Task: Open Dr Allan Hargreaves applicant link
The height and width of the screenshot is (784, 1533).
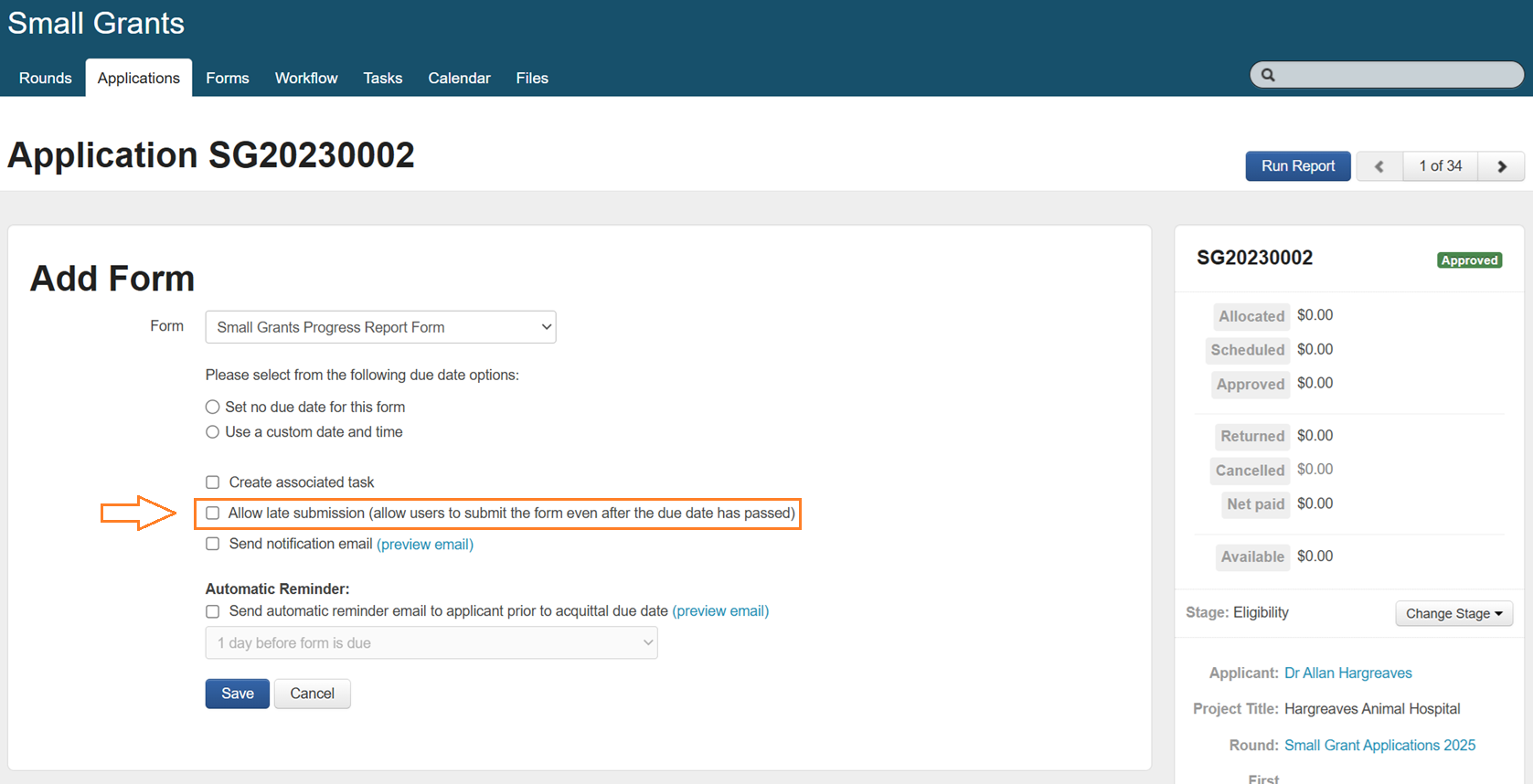Action: coord(1347,673)
